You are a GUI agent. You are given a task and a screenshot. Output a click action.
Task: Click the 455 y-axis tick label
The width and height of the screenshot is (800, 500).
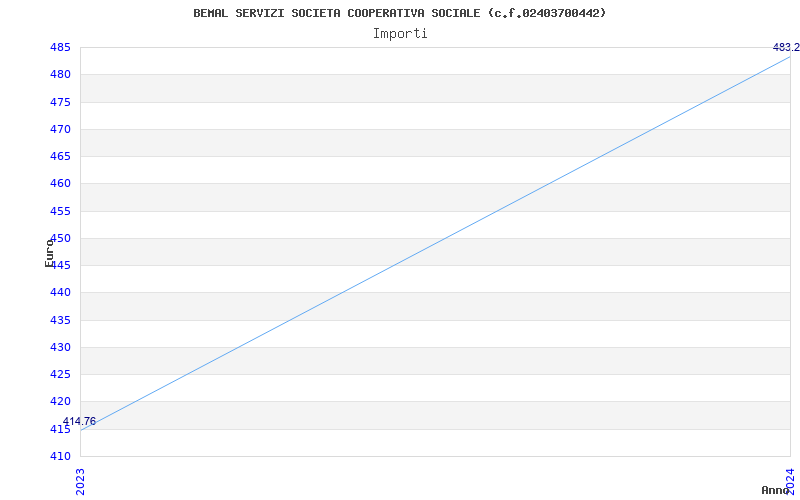60,211
